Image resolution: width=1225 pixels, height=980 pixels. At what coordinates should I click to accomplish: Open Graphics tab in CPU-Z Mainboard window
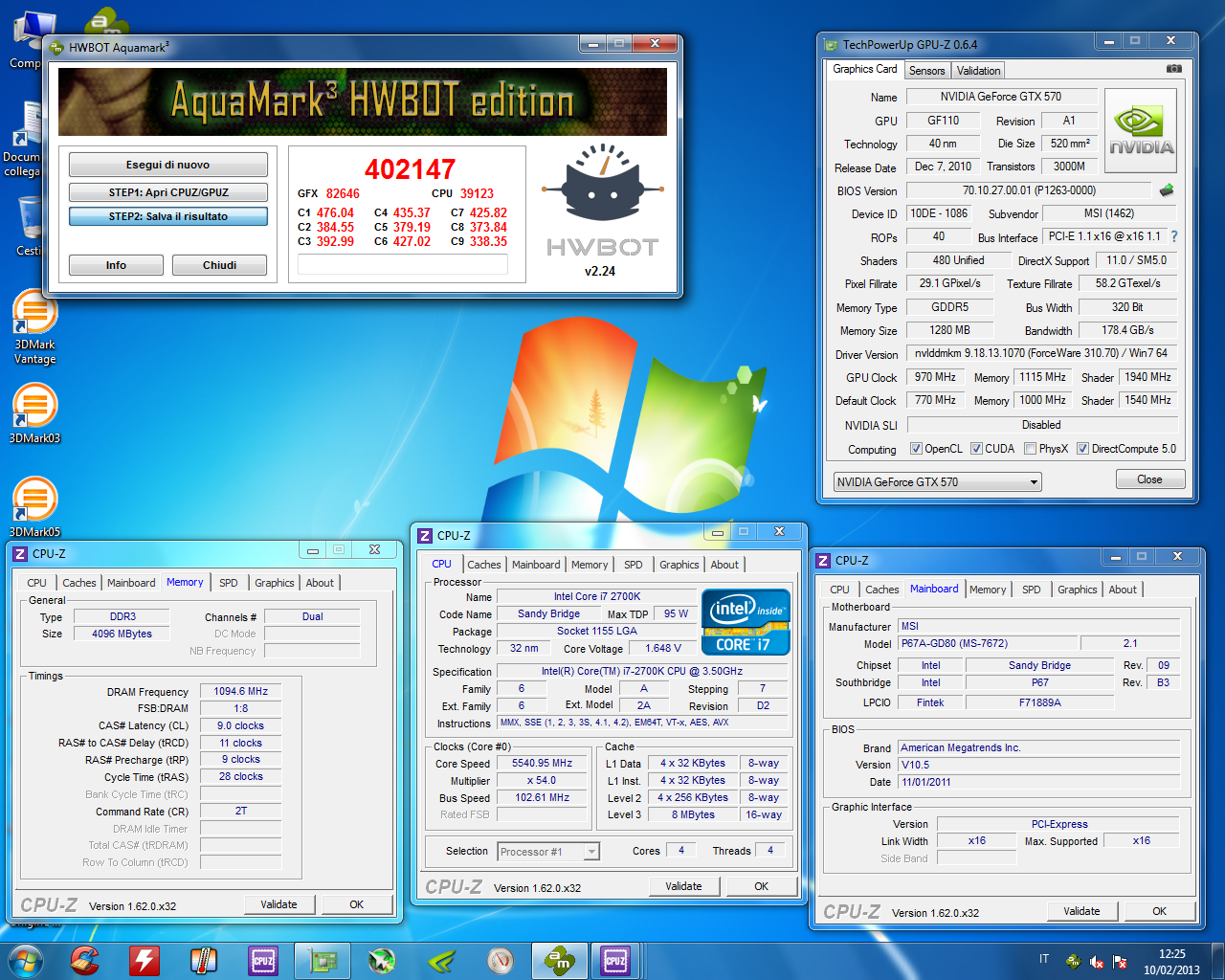pyautogui.click(x=1077, y=590)
